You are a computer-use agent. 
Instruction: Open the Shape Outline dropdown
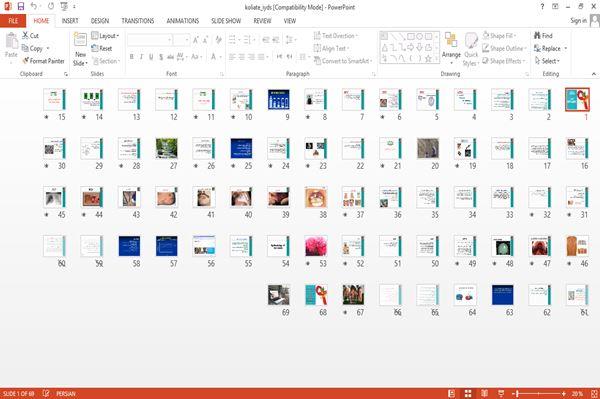[505, 49]
